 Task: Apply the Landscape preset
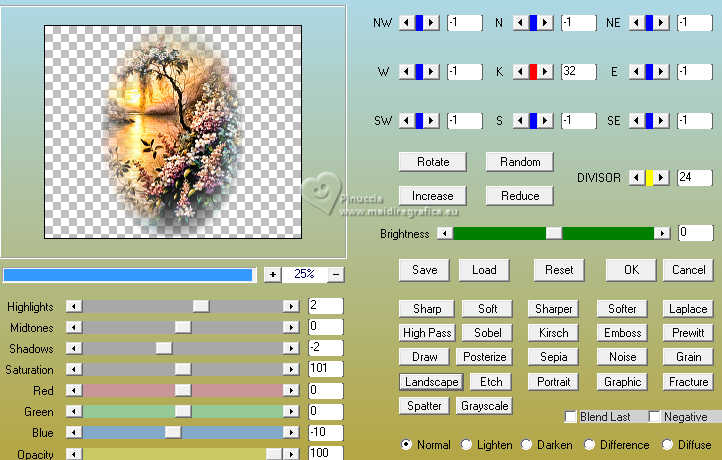click(431, 382)
